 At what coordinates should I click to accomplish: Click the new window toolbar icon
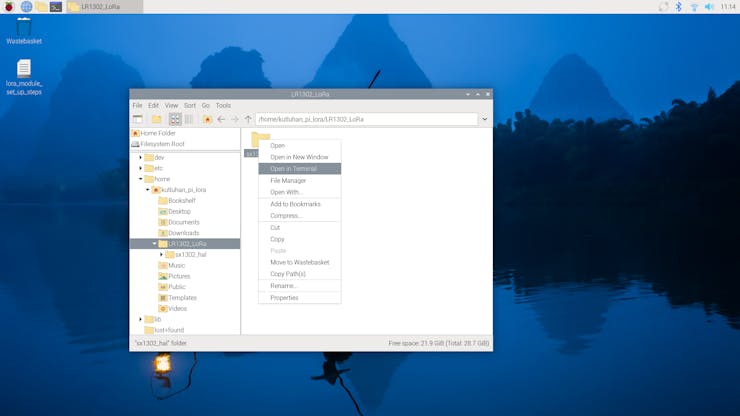[138, 119]
